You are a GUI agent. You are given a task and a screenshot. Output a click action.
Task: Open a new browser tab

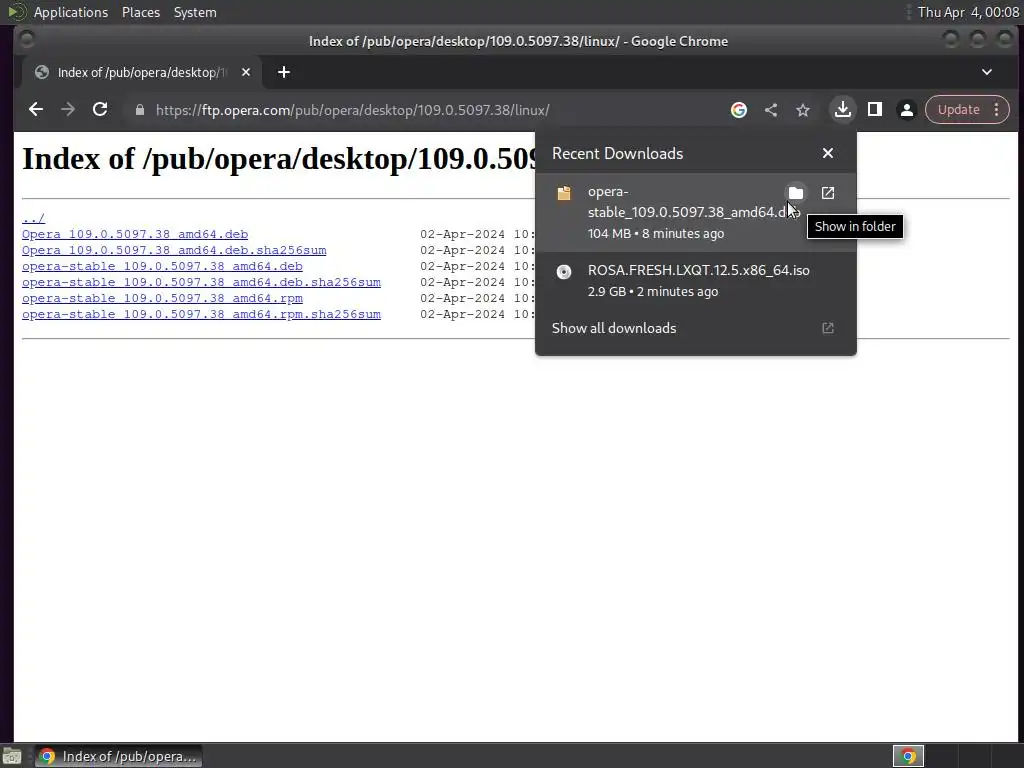click(x=283, y=72)
